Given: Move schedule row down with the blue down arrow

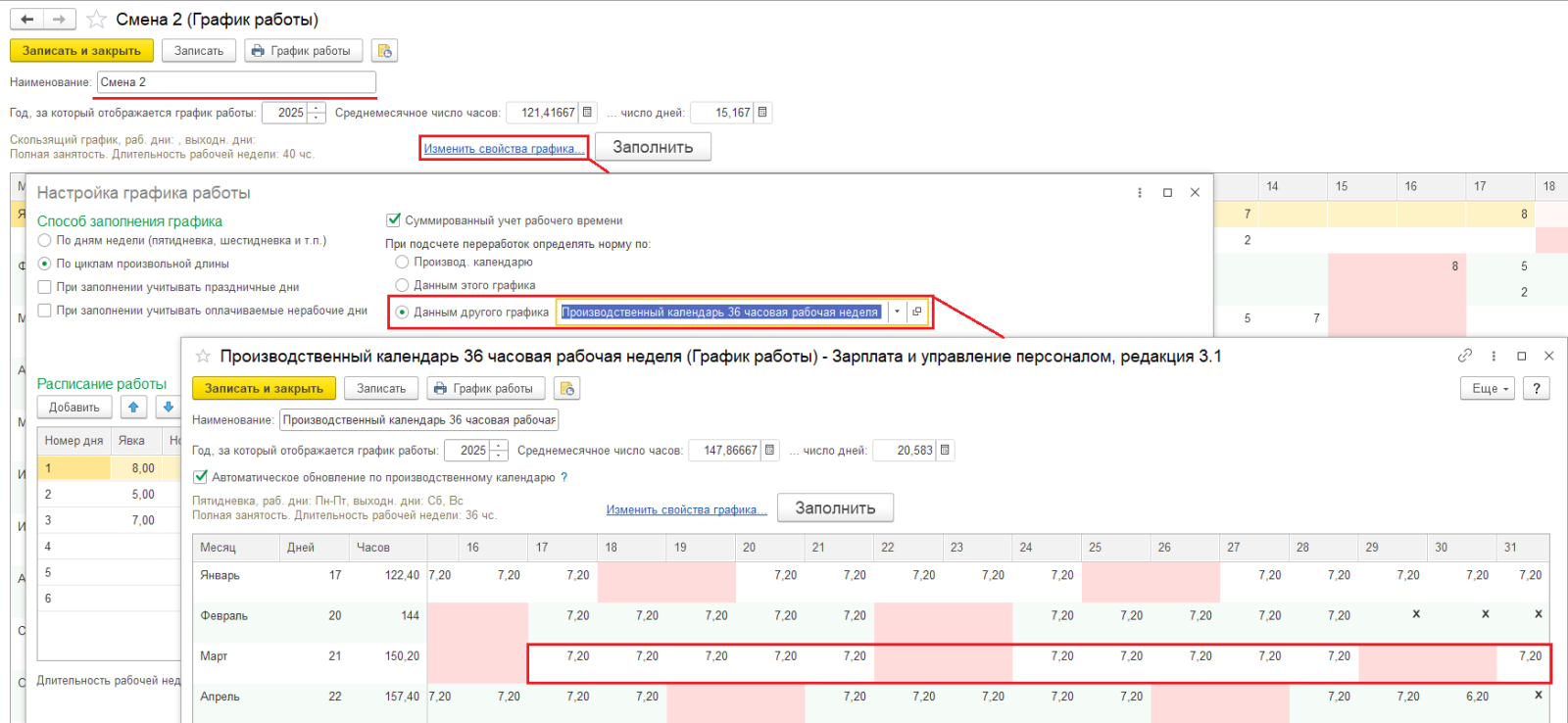Looking at the screenshot, I should coord(168,408).
